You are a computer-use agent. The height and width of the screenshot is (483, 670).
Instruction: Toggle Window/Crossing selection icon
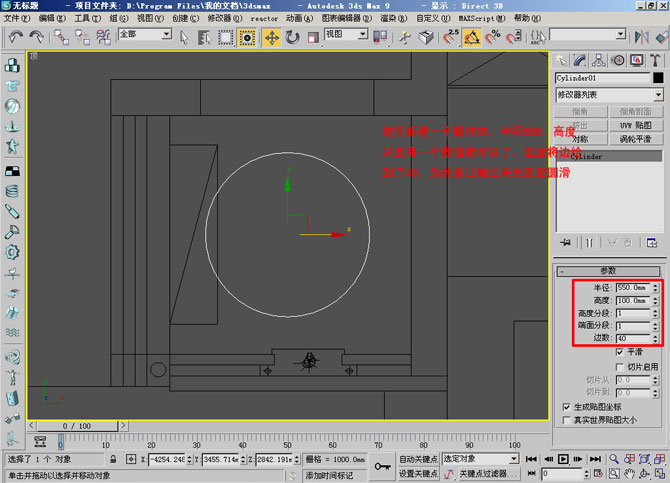247,38
